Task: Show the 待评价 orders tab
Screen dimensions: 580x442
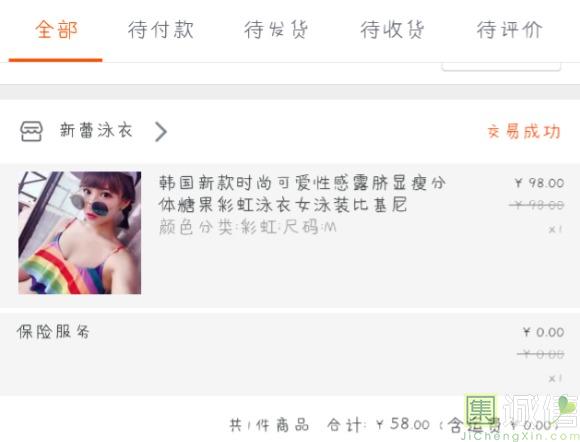Action: click(509, 30)
